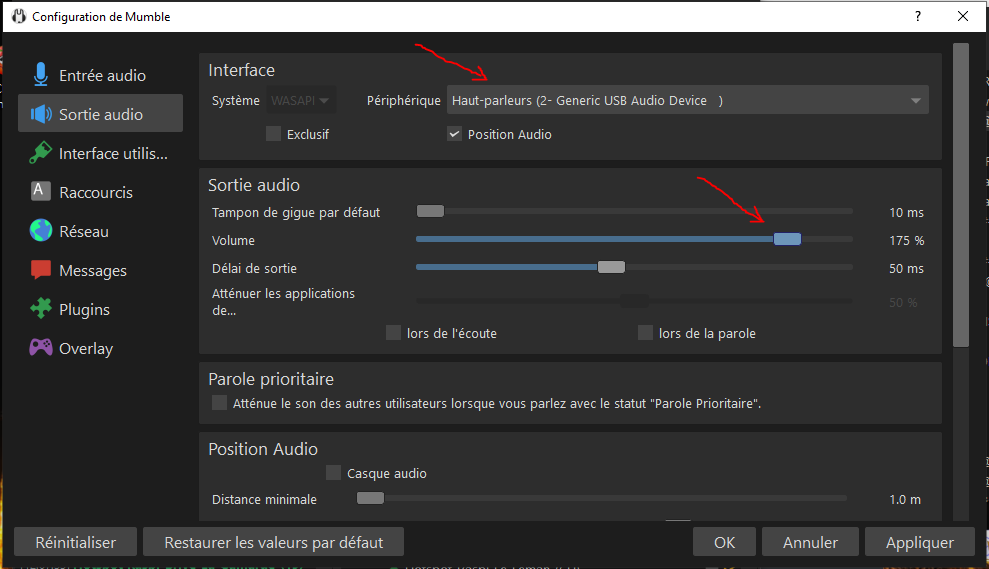
Task: Click the Interface section heading
Action: point(242,70)
